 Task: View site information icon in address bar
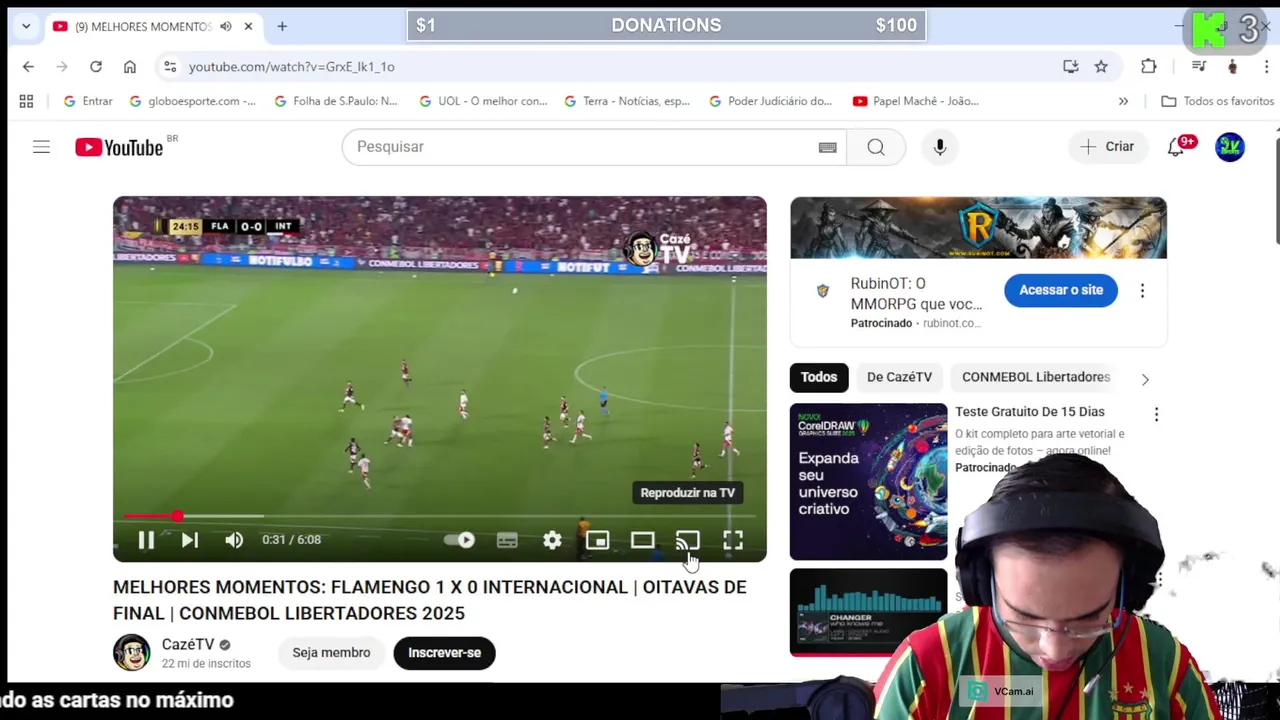pyautogui.click(x=170, y=66)
